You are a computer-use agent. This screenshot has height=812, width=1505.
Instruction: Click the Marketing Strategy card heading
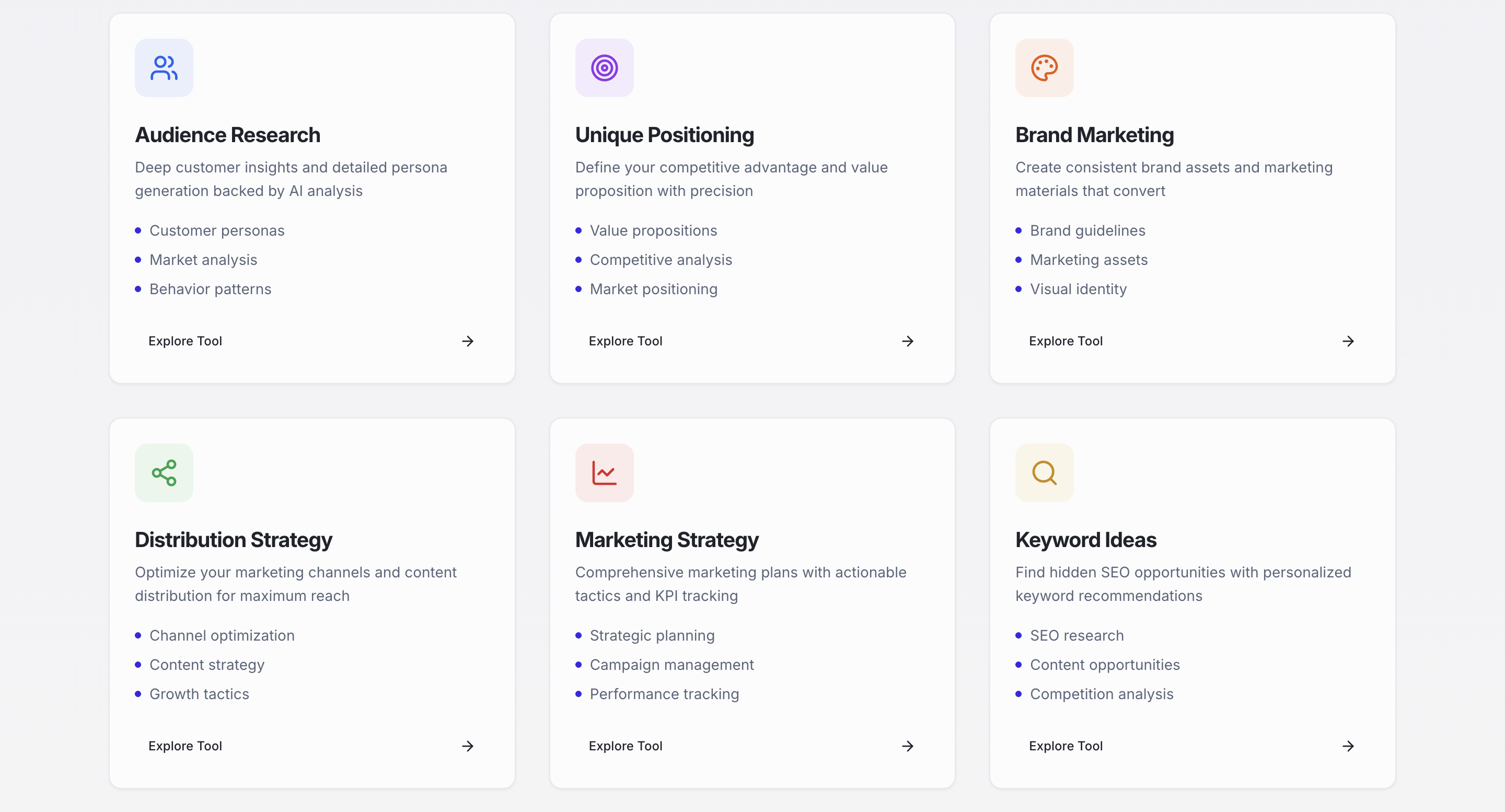[667, 540]
